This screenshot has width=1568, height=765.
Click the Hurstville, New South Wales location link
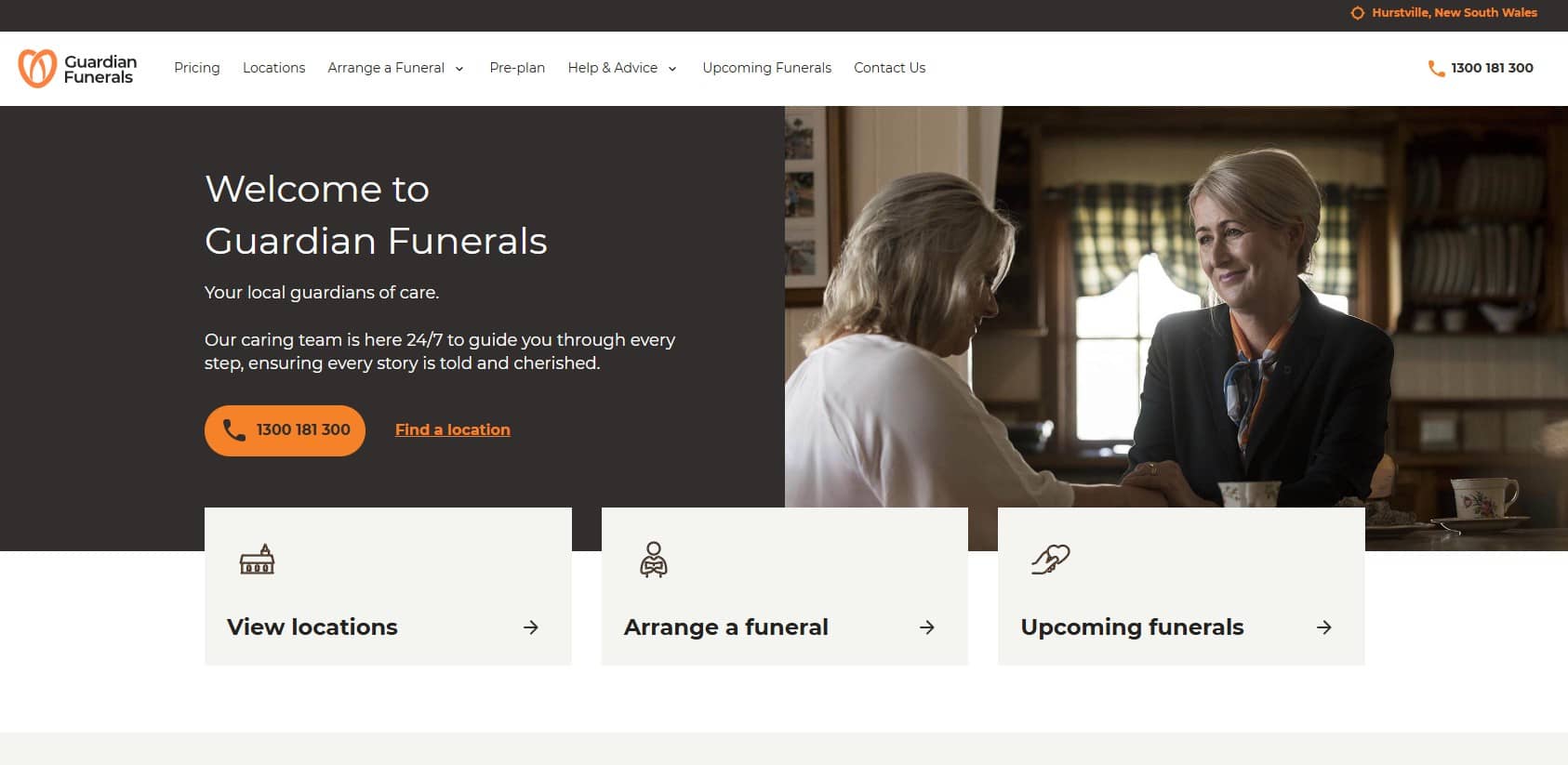point(1455,13)
